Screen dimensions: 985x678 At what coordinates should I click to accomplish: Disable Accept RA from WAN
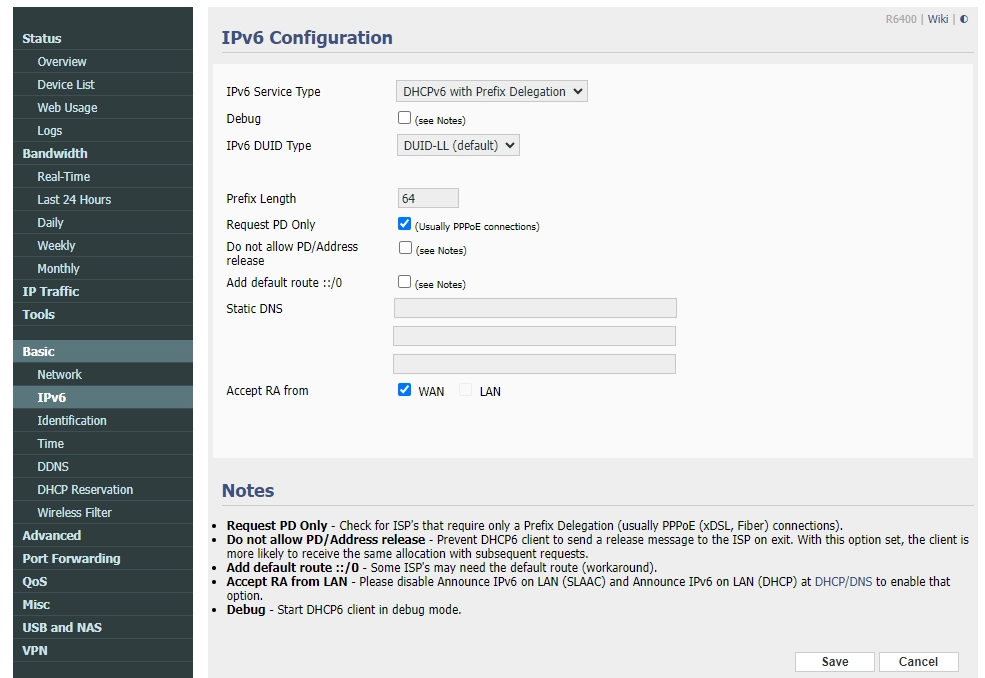[x=404, y=390]
